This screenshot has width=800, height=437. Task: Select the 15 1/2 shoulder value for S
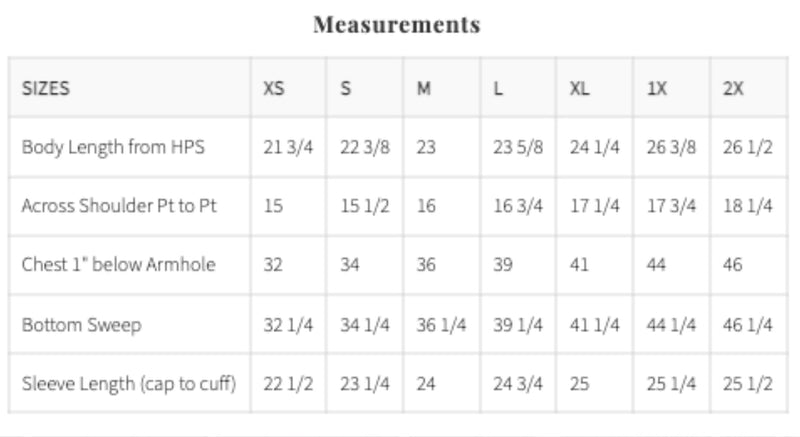[364, 206]
